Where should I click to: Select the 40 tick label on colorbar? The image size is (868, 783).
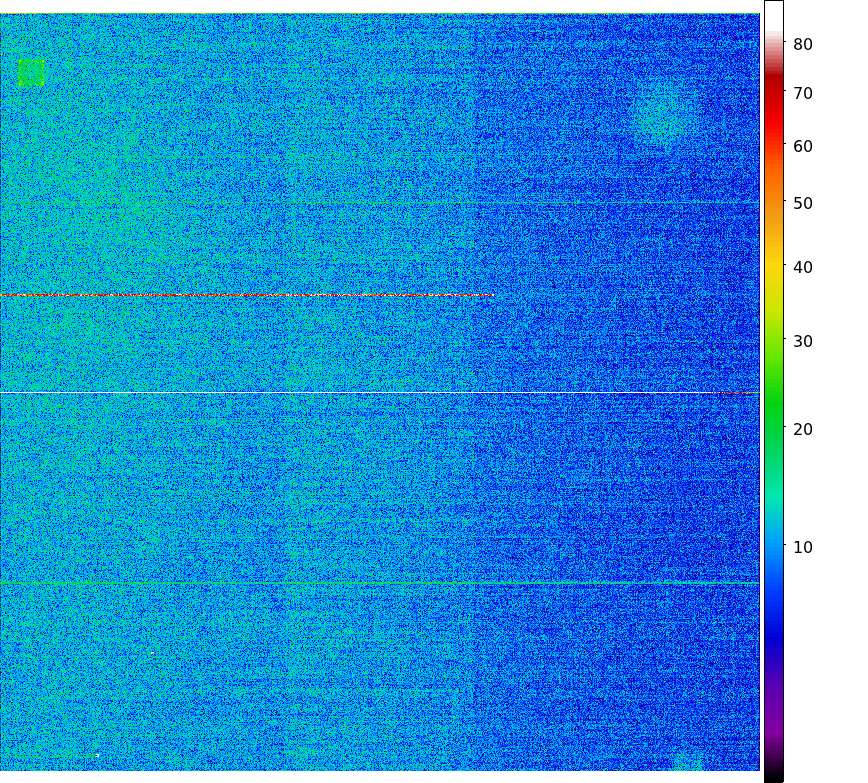802,267
